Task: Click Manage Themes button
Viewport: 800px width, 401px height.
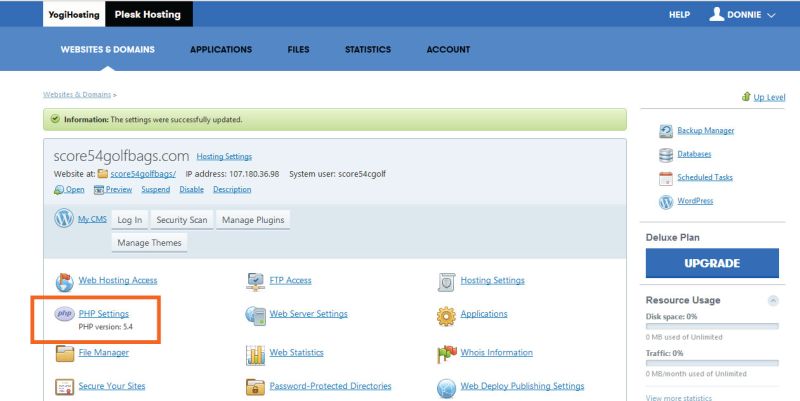Action: click(149, 243)
